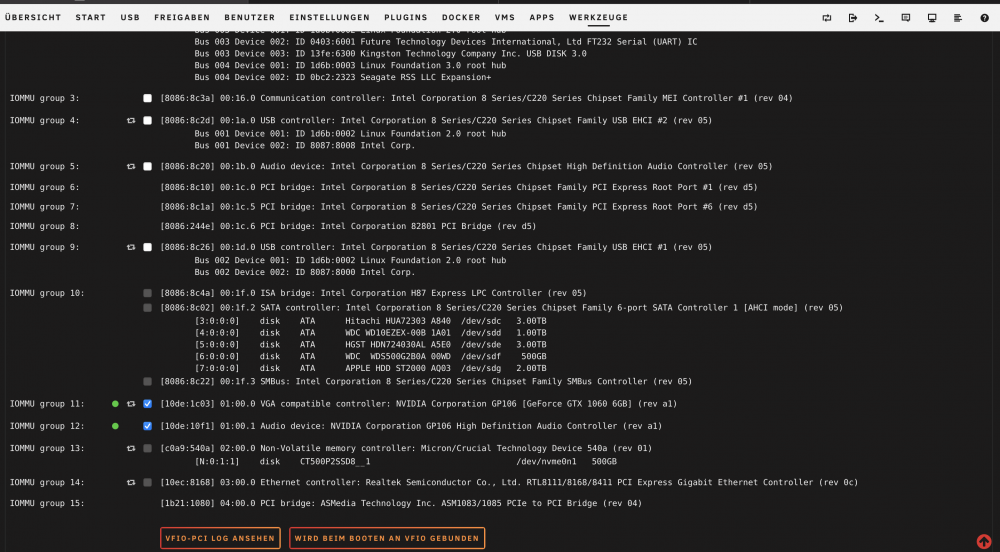
Task: Click the APPLE HDD ST2000 /dev/sdg row
Action: [x=371, y=368]
